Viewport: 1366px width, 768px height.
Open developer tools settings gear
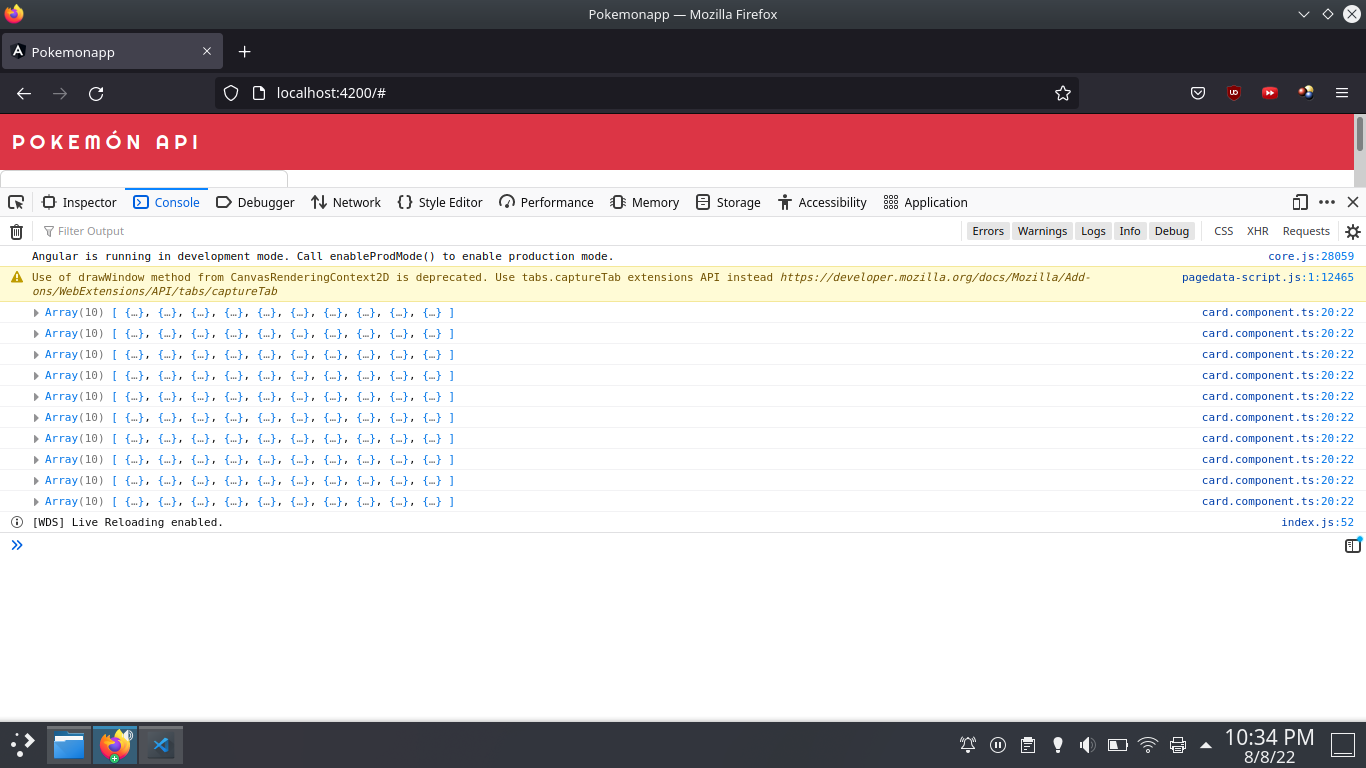1352,231
